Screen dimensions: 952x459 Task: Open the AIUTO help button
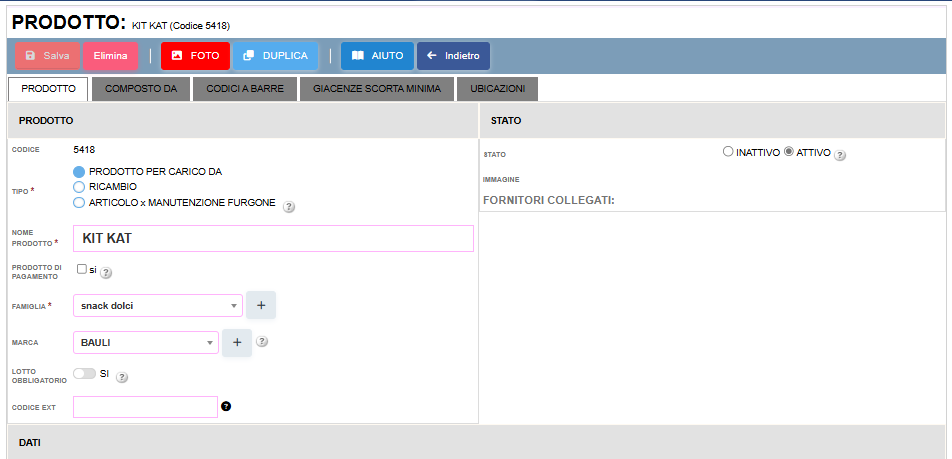[377, 56]
